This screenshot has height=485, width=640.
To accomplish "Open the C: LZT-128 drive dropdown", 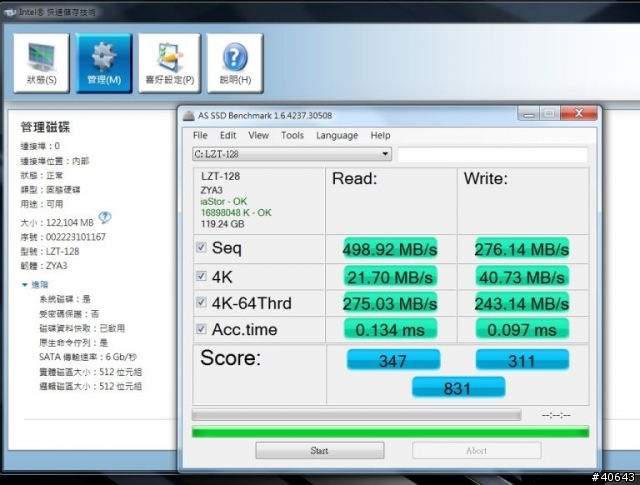I will 292,154.
